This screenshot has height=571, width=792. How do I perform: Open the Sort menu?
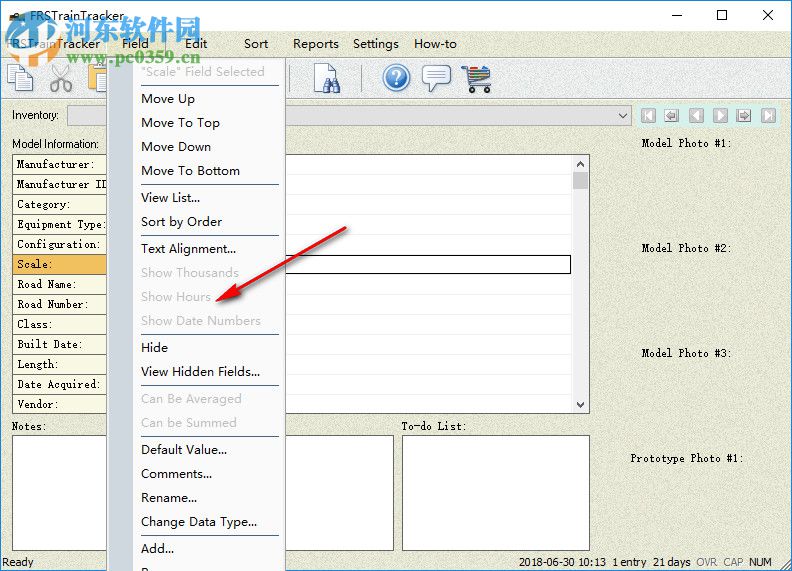[256, 44]
